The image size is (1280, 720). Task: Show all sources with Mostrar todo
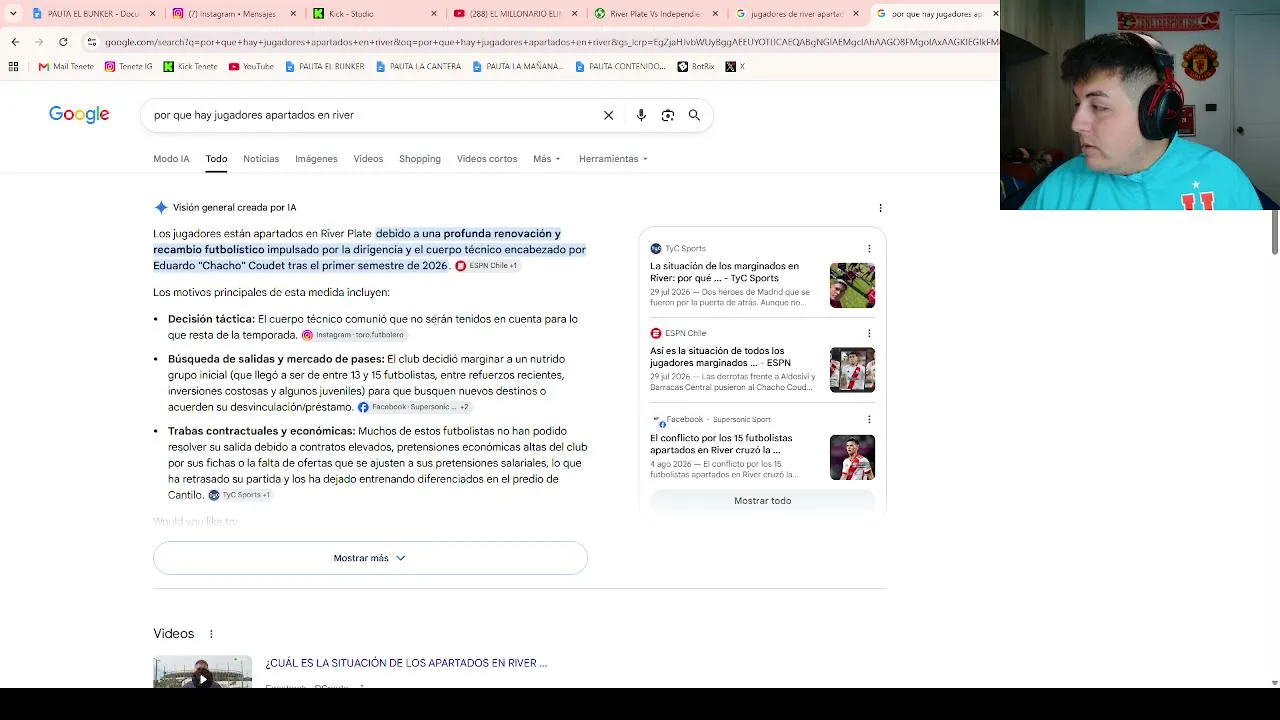[x=762, y=501]
